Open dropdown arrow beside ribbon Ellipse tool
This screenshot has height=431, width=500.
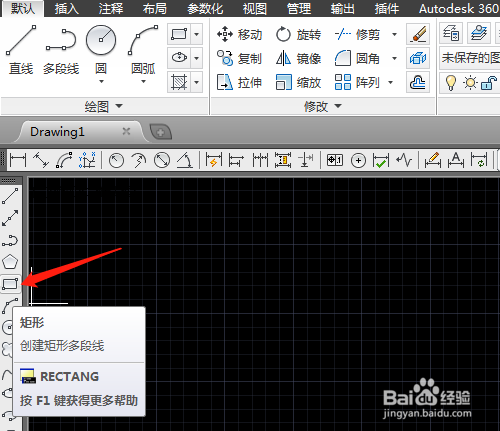click(x=197, y=58)
